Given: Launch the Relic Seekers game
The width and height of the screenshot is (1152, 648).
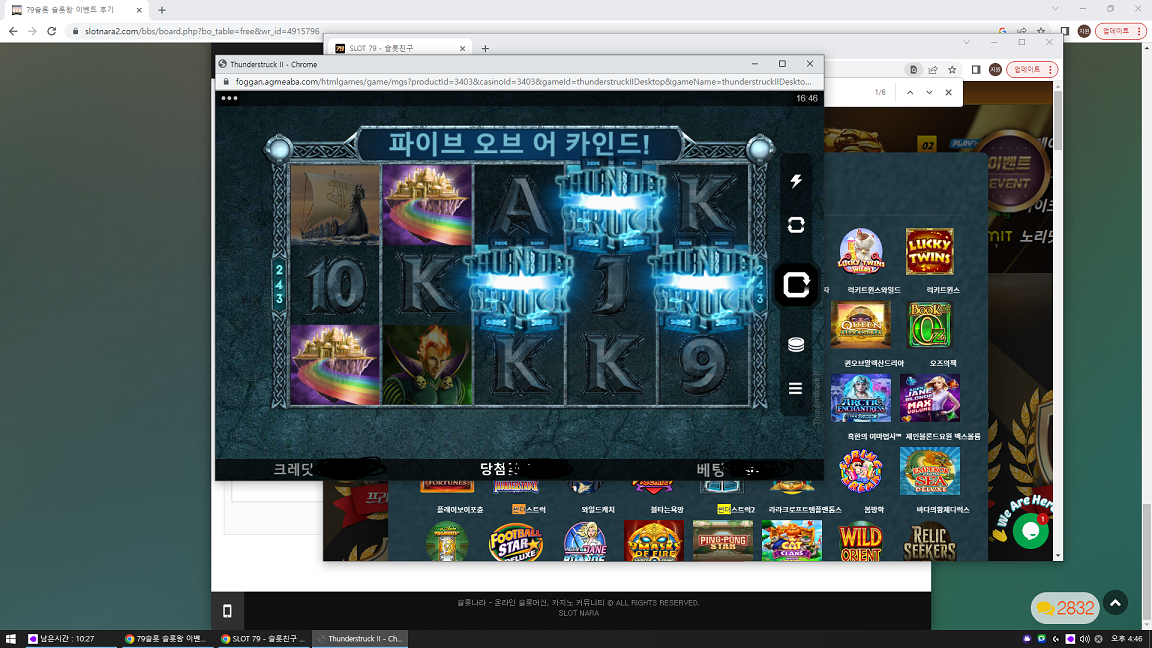Looking at the screenshot, I should (929, 541).
